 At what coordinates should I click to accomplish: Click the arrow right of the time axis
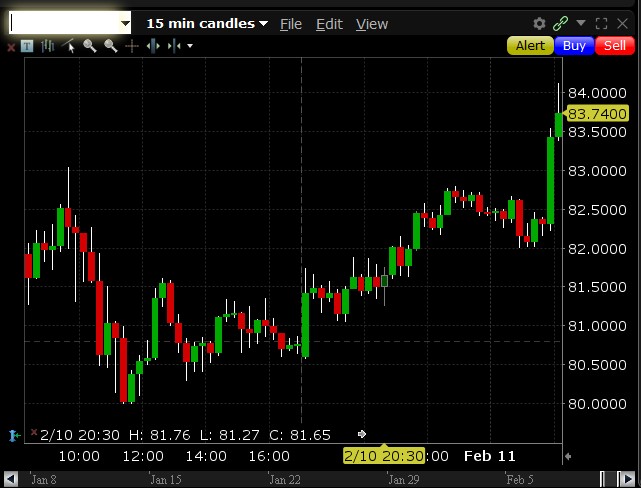pos(567,456)
